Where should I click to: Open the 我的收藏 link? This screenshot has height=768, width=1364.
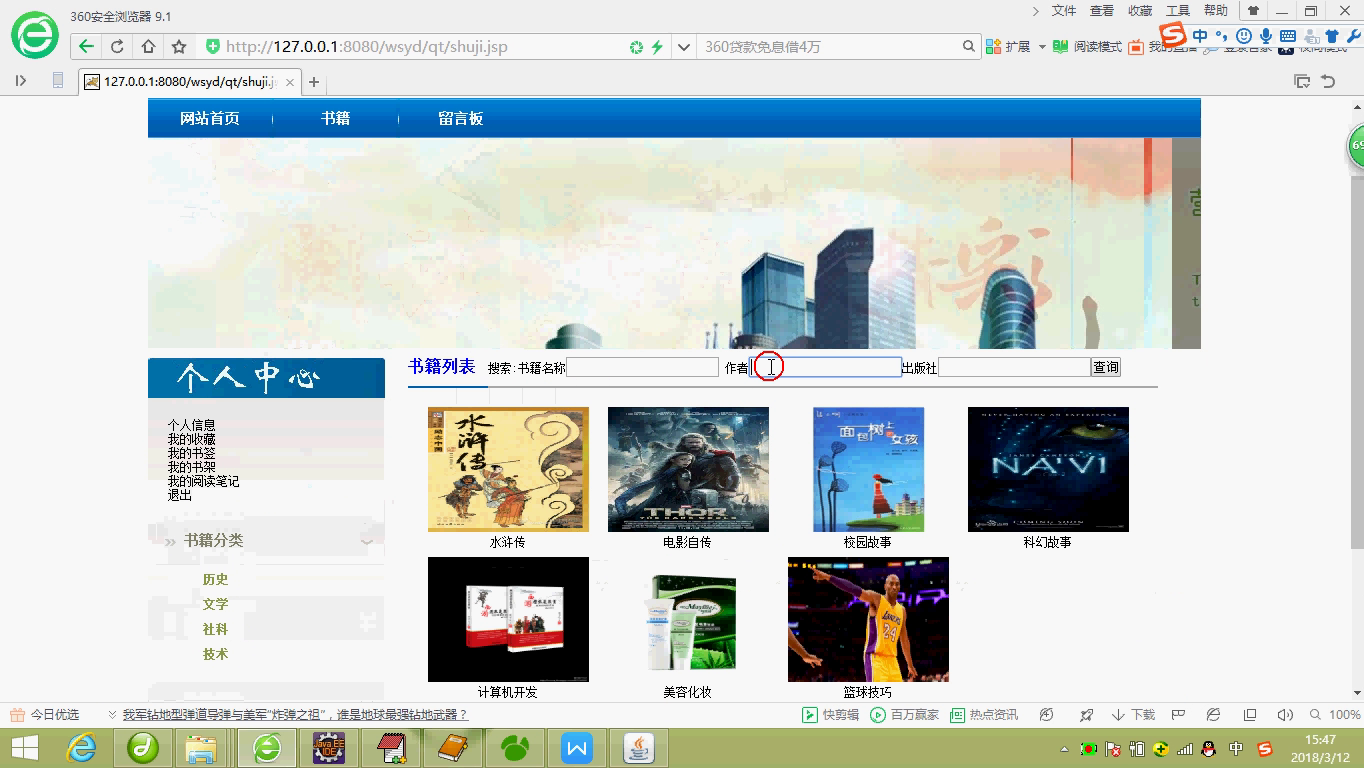191,439
